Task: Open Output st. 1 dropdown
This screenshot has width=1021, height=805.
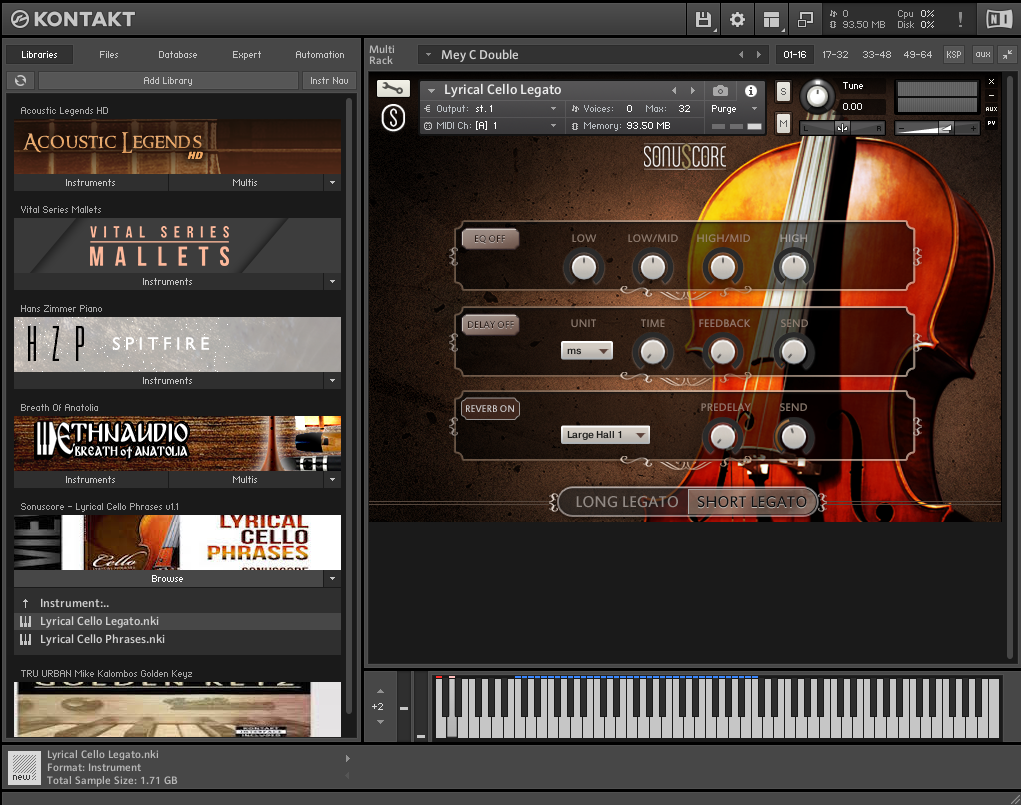Action: [490, 109]
